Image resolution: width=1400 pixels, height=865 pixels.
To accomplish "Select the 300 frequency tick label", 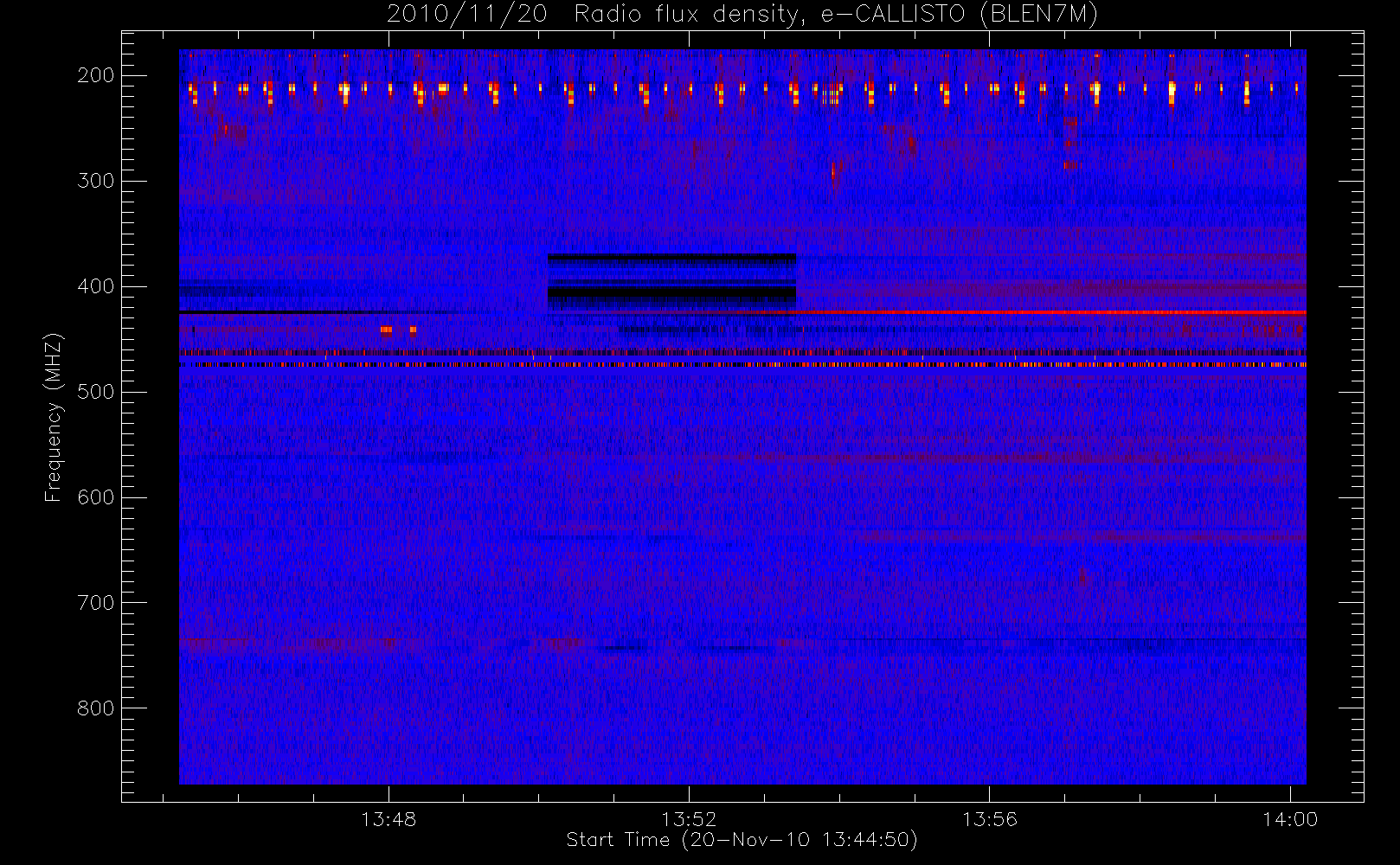I will (x=96, y=181).
